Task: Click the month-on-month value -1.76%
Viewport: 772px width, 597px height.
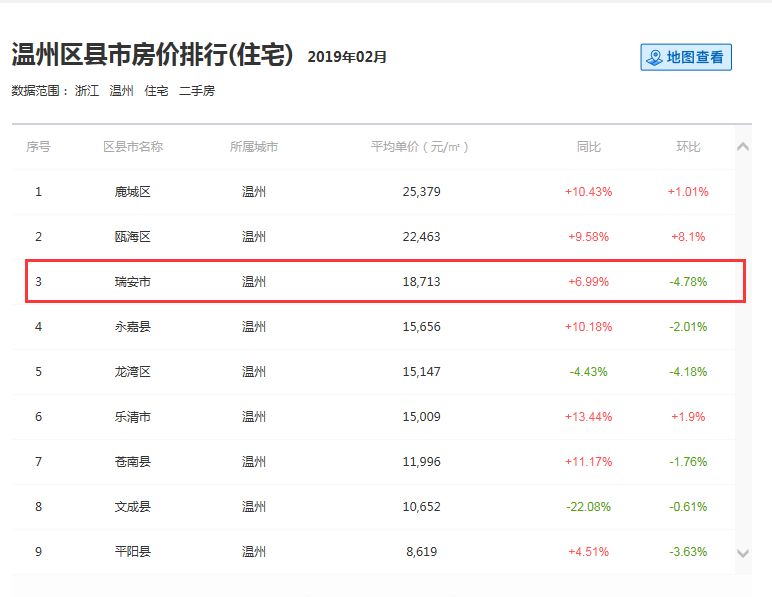Action: click(x=688, y=462)
